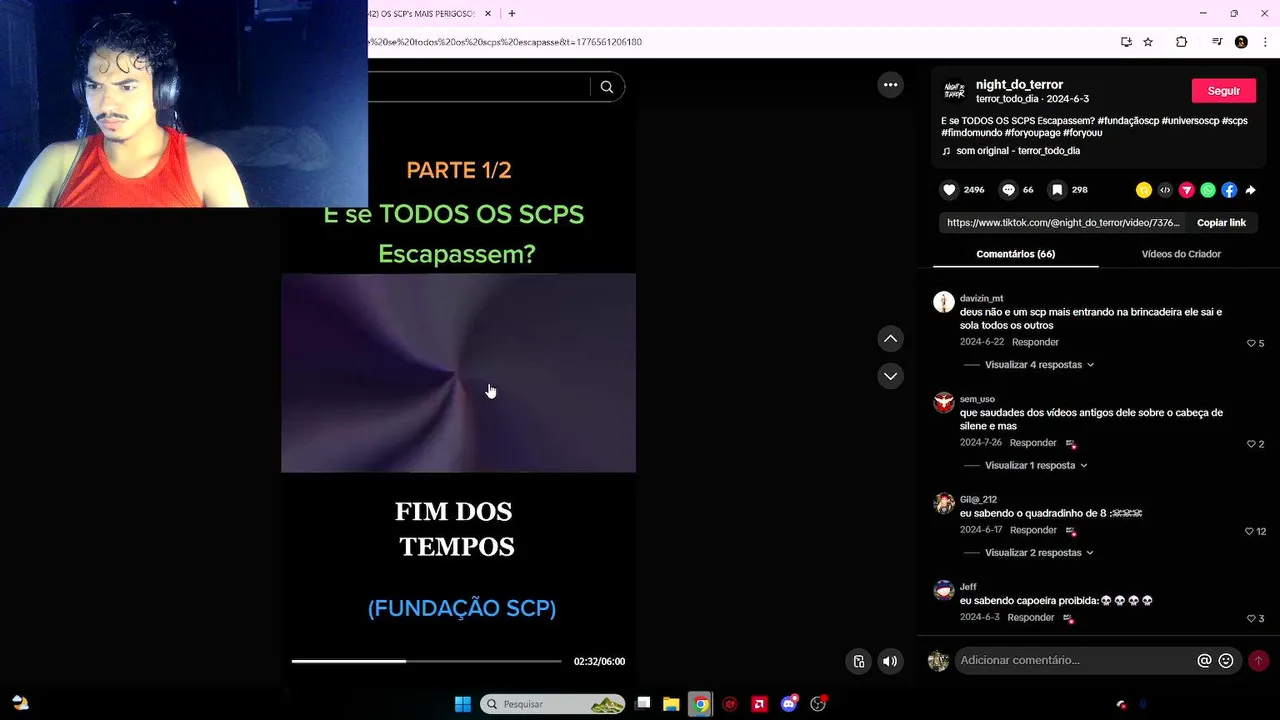The image size is (1280, 720).
Task: Open Discord from the taskbar
Action: point(789,704)
